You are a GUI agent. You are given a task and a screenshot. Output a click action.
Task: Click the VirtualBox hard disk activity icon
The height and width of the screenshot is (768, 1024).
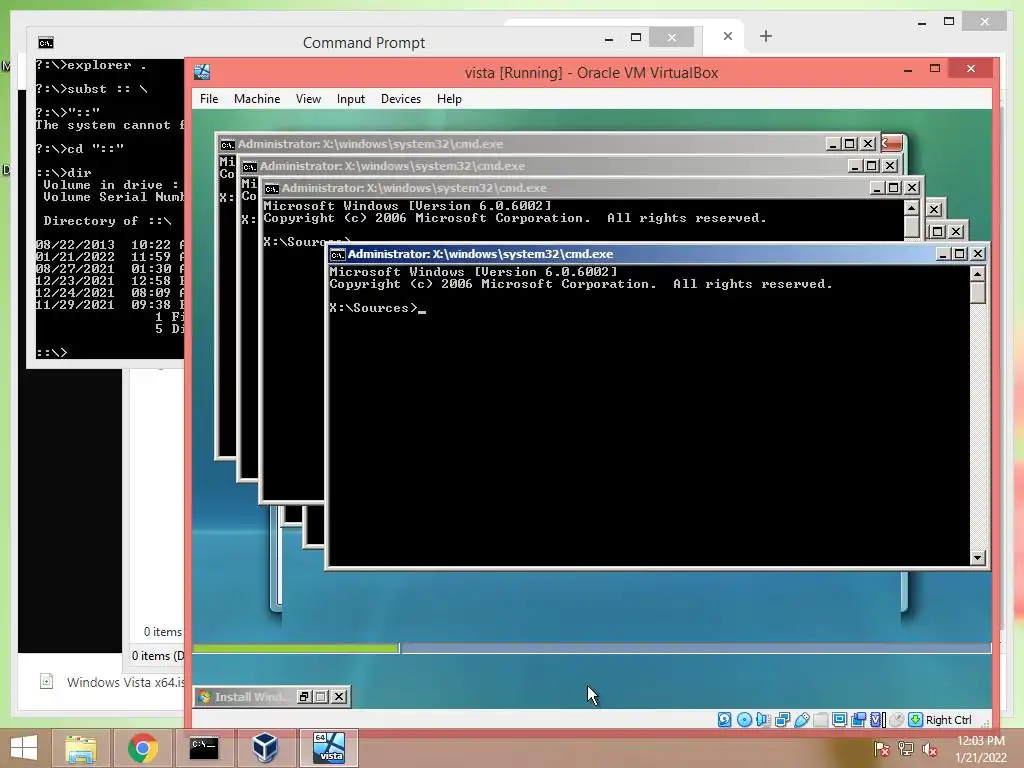[x=724, y=720]
